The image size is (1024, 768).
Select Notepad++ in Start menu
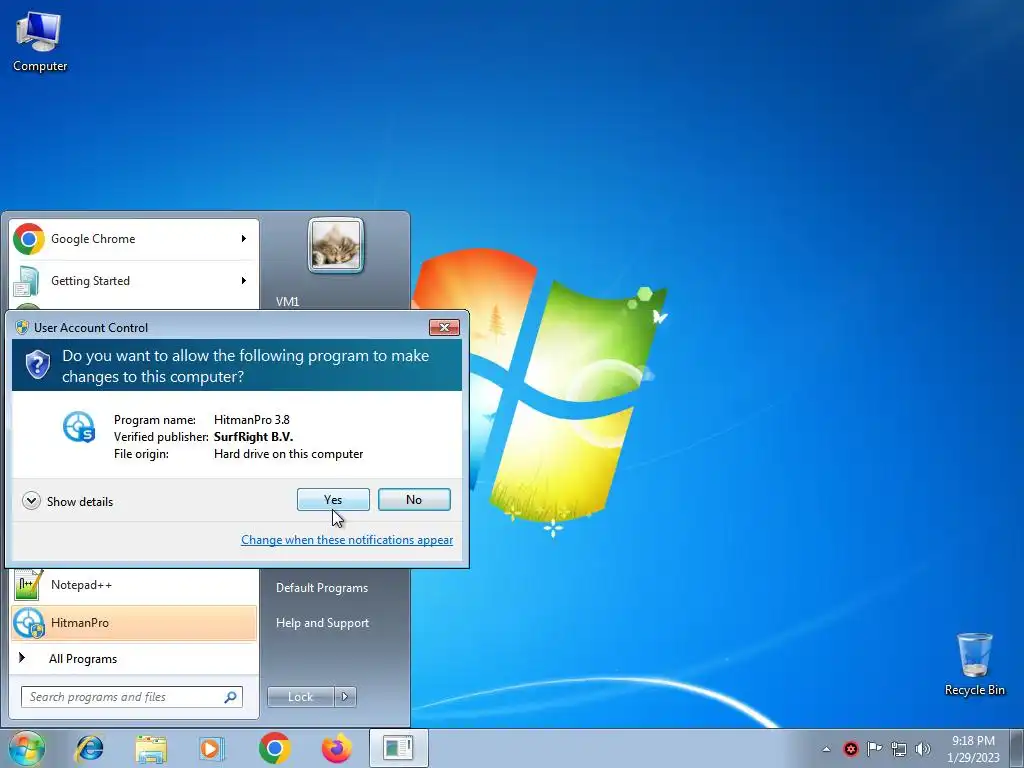click(x=134, y=585)
